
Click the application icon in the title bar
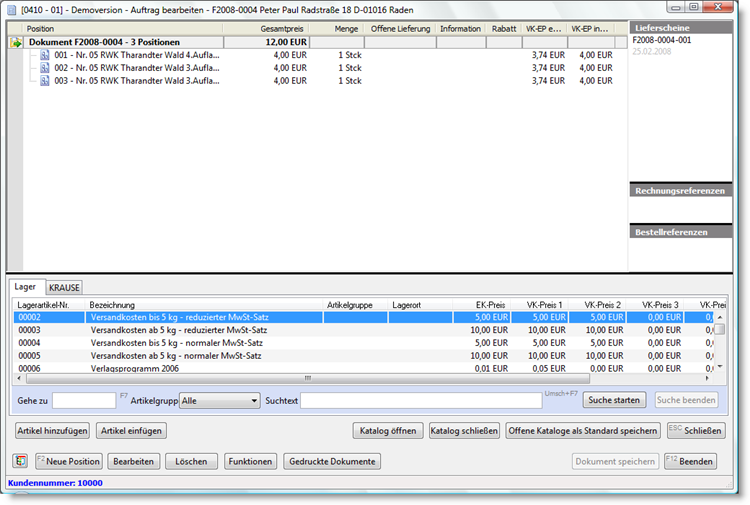point(11,7)
